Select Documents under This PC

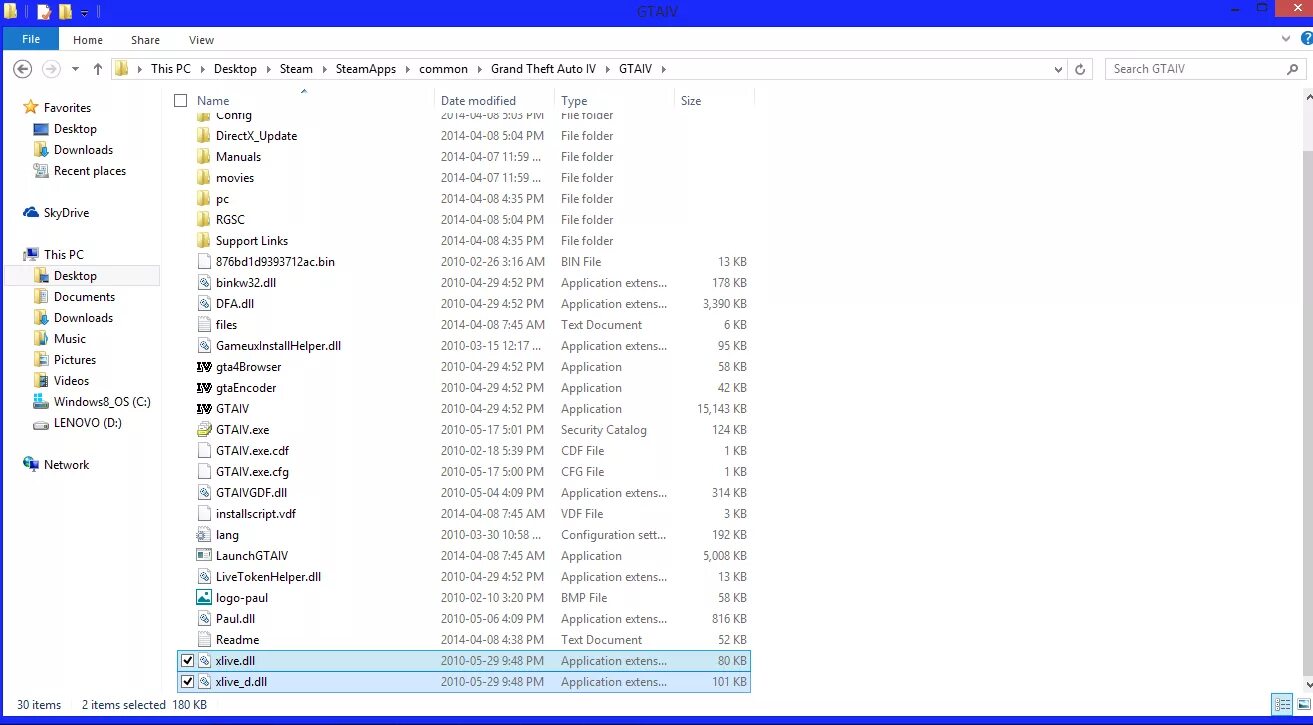(x=84, y=297)
